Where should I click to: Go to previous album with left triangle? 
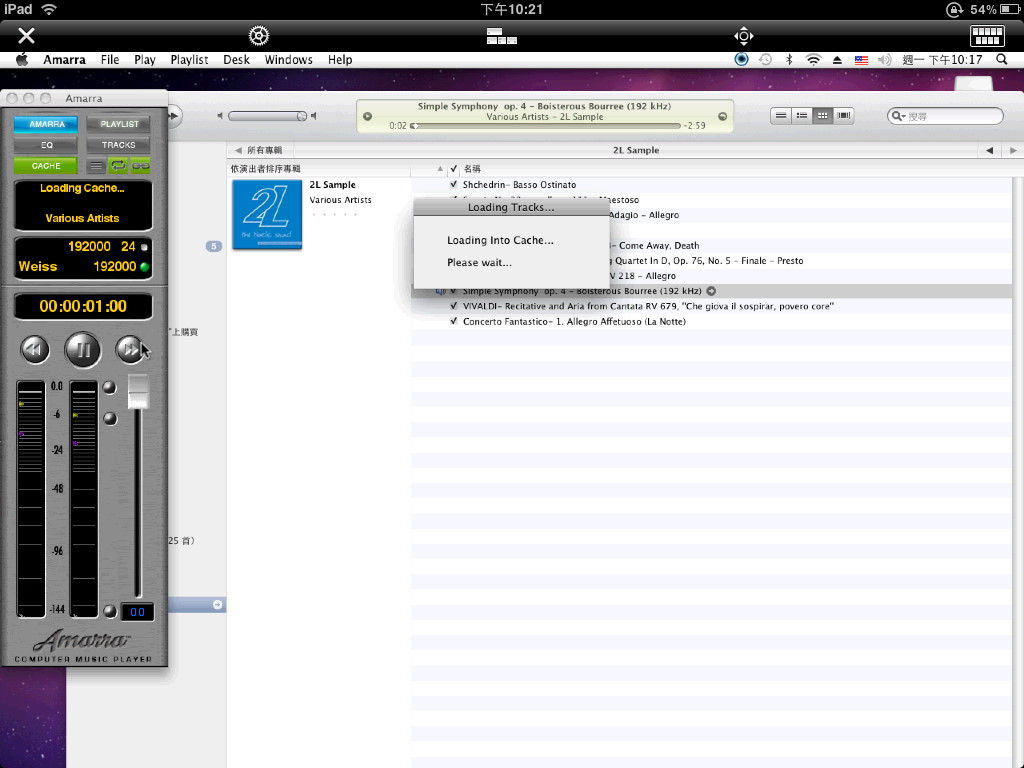coord(989,150)
